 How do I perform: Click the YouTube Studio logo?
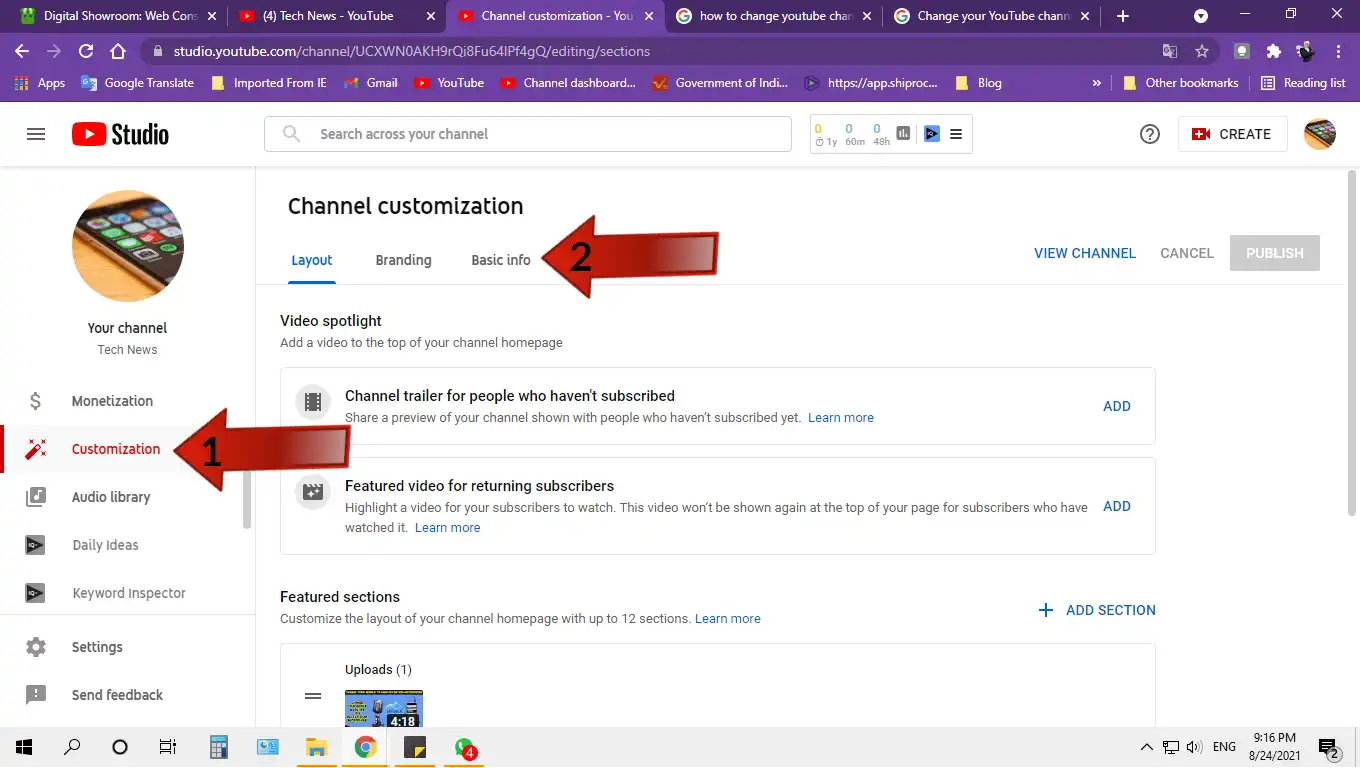tap(120, 134)
